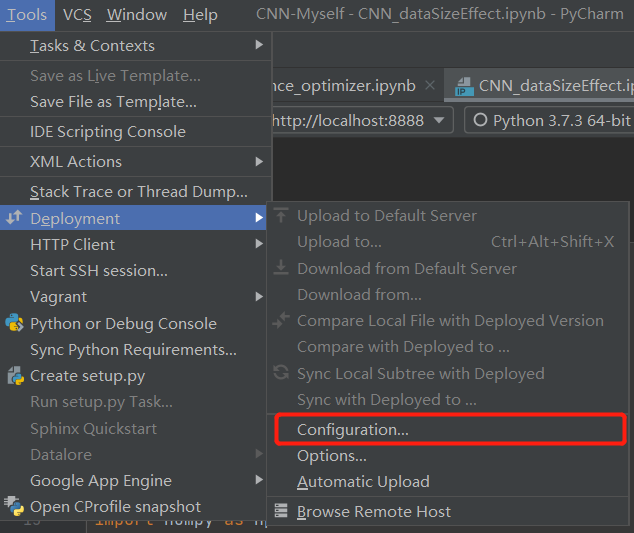This screenshot has width=634, height=533.
Task: Select Open CProfile snapshot
Action: point(133,507)
